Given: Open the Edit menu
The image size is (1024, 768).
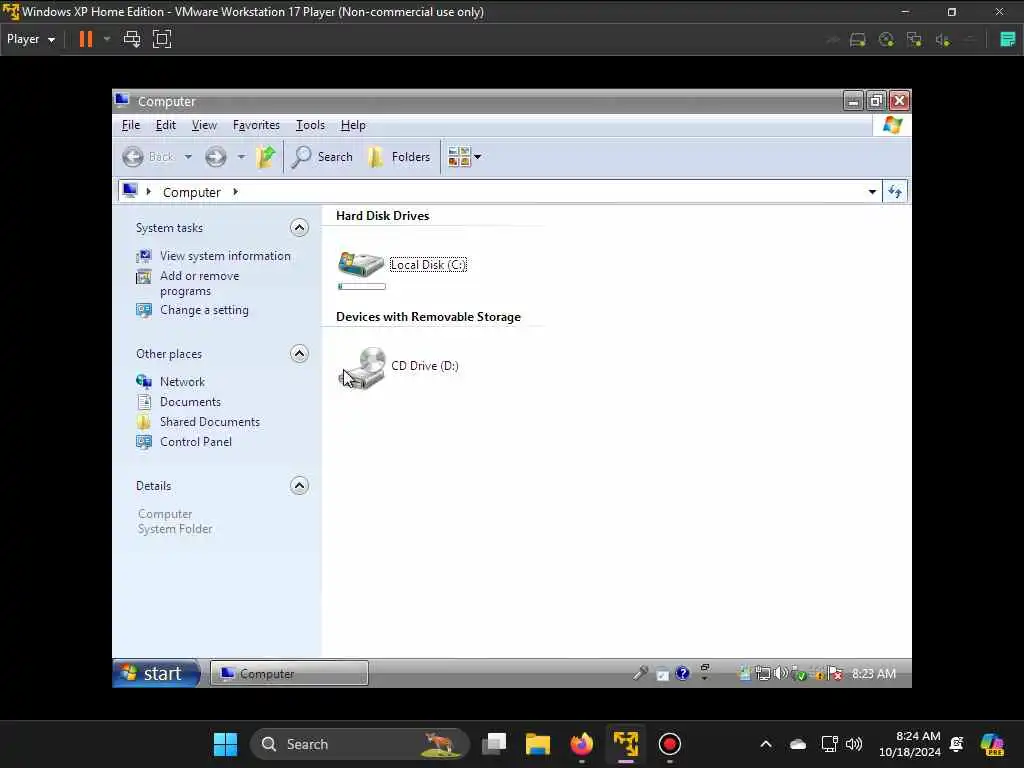Looking at the screenshot, I should 165,125.
